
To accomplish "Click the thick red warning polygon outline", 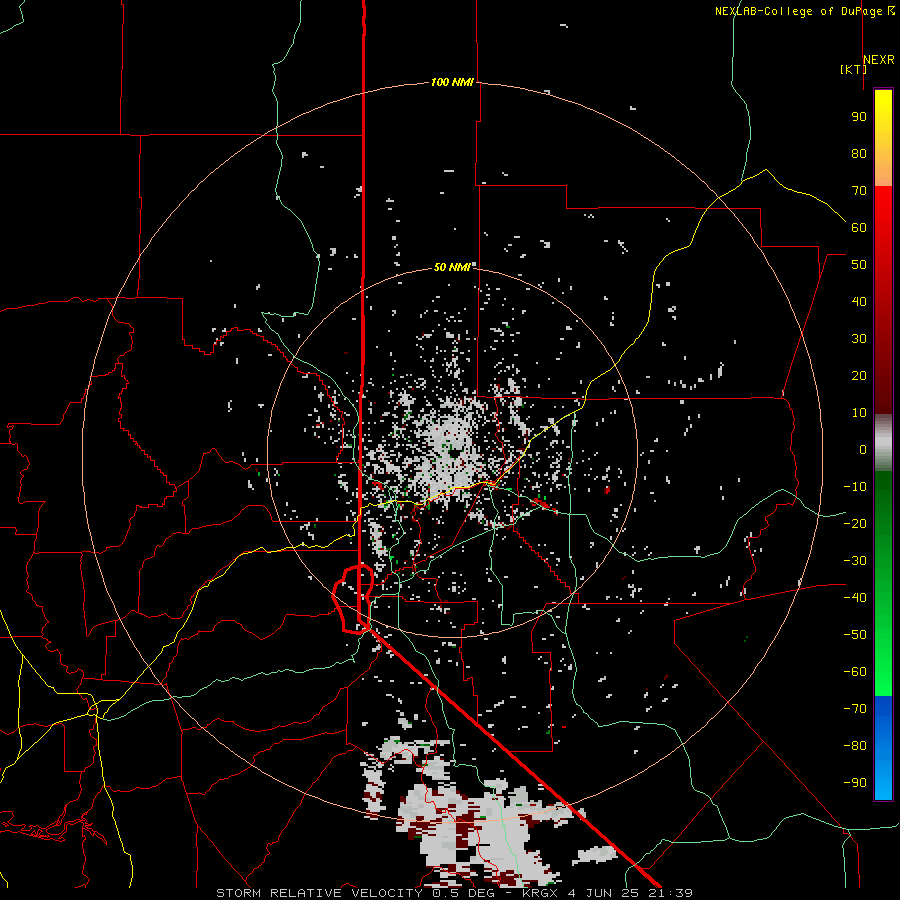I will click(352, 599).
